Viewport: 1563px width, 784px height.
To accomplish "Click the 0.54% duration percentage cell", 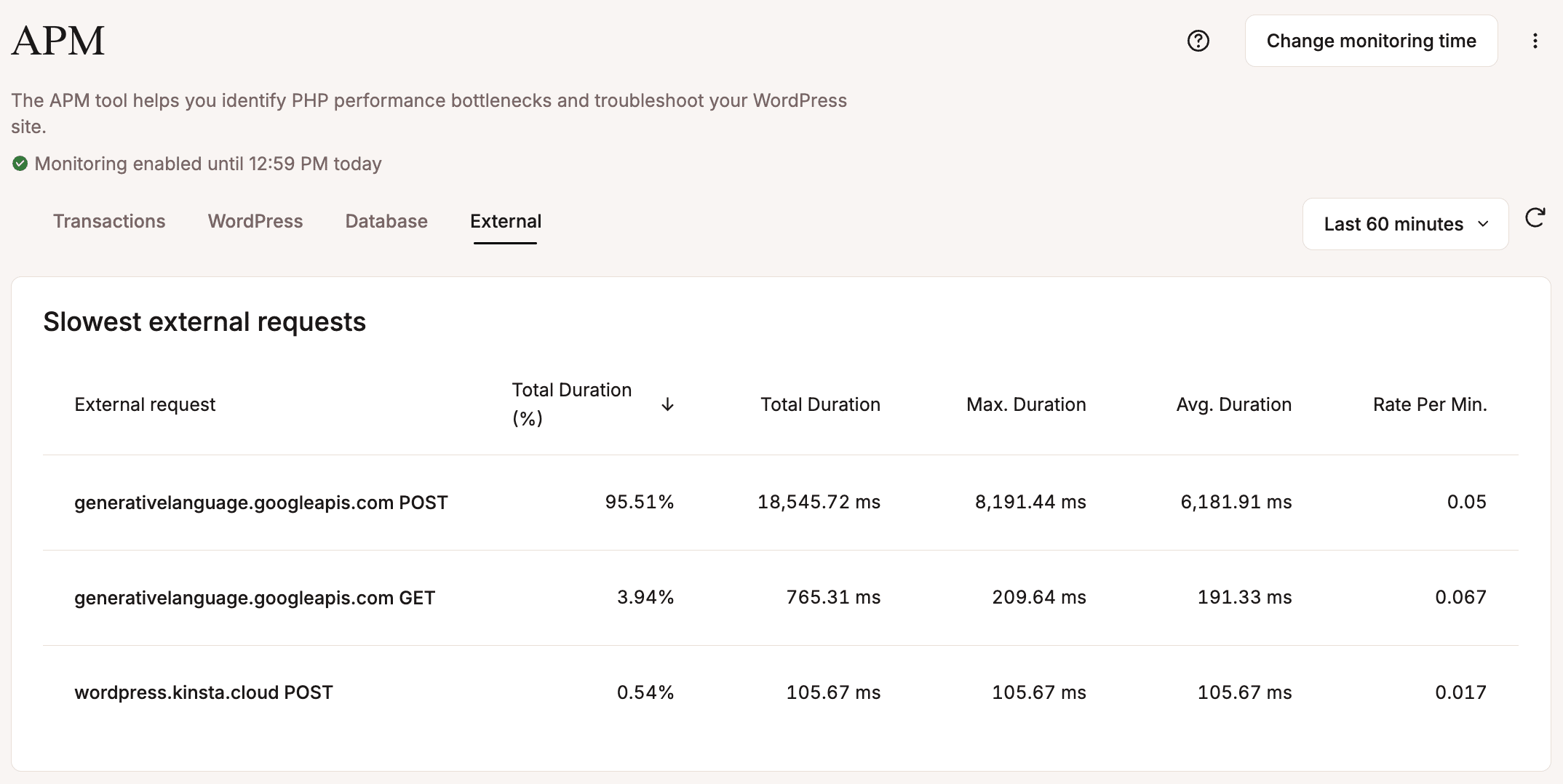I will pyautogui.click(x=645, y=692).
